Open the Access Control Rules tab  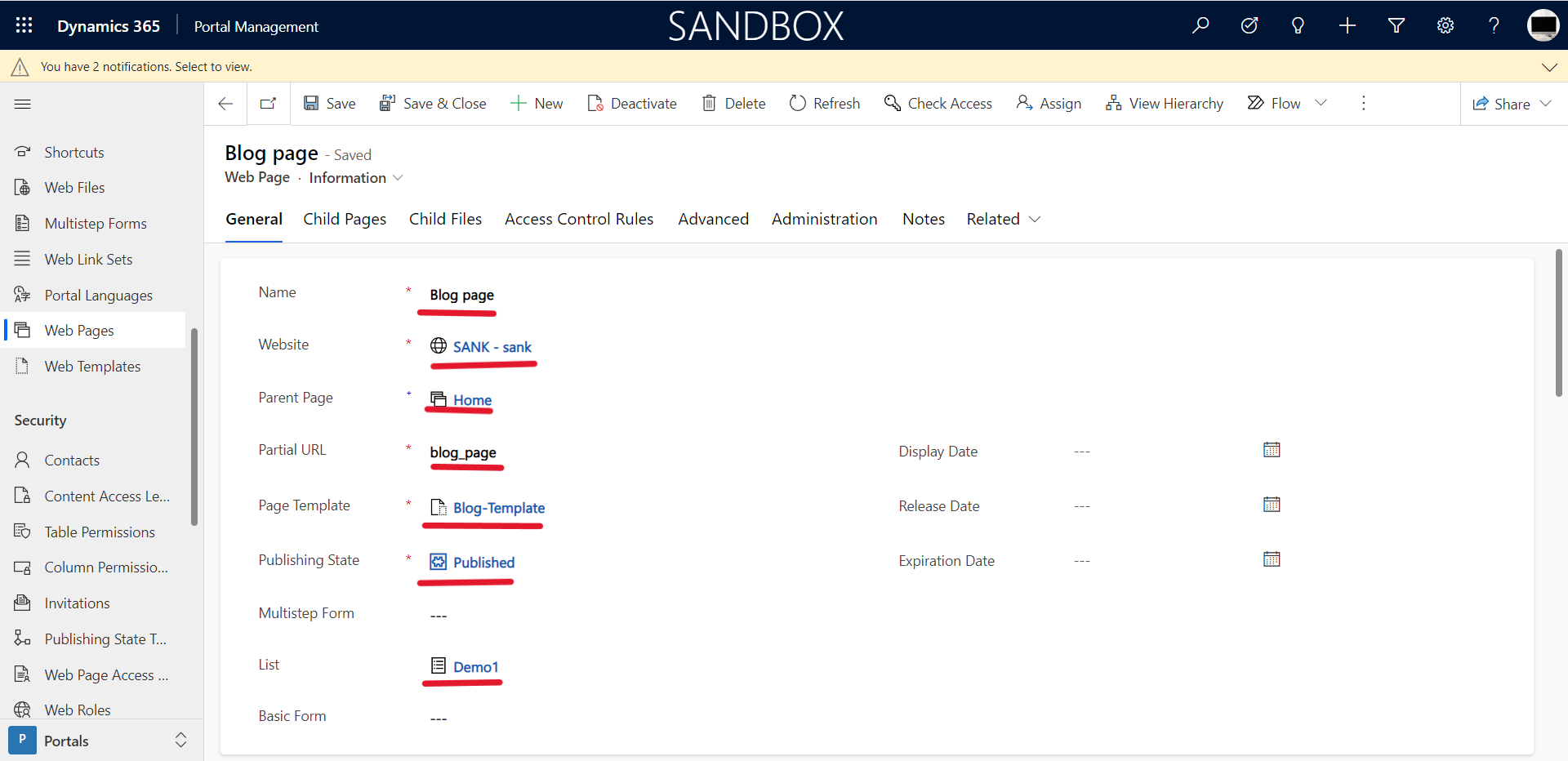[579, 219]
